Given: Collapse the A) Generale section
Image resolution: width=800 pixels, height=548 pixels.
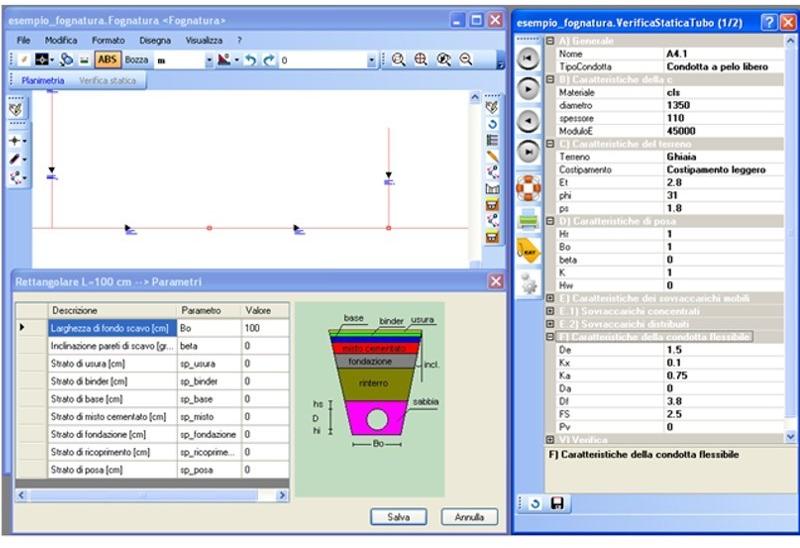Looking at the screenshot, I should [x=550, y=41].
